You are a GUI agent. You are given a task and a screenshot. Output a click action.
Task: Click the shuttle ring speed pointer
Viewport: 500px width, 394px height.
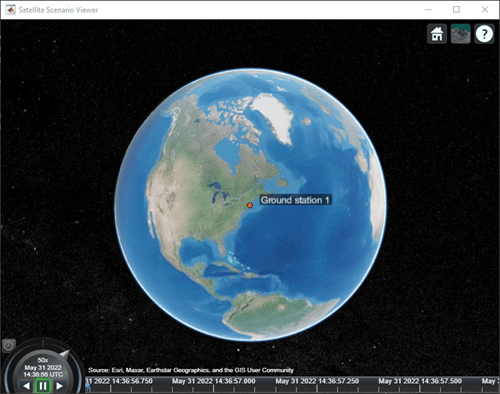pos(64,354)
